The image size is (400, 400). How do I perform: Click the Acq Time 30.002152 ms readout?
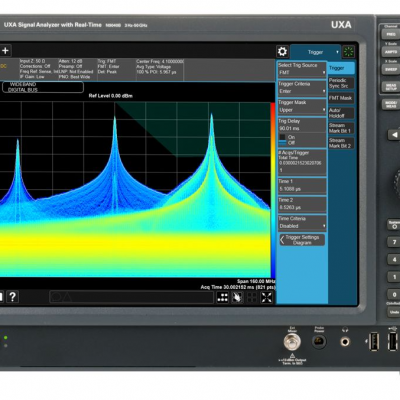pyautogui.click(x=238, y=287)
